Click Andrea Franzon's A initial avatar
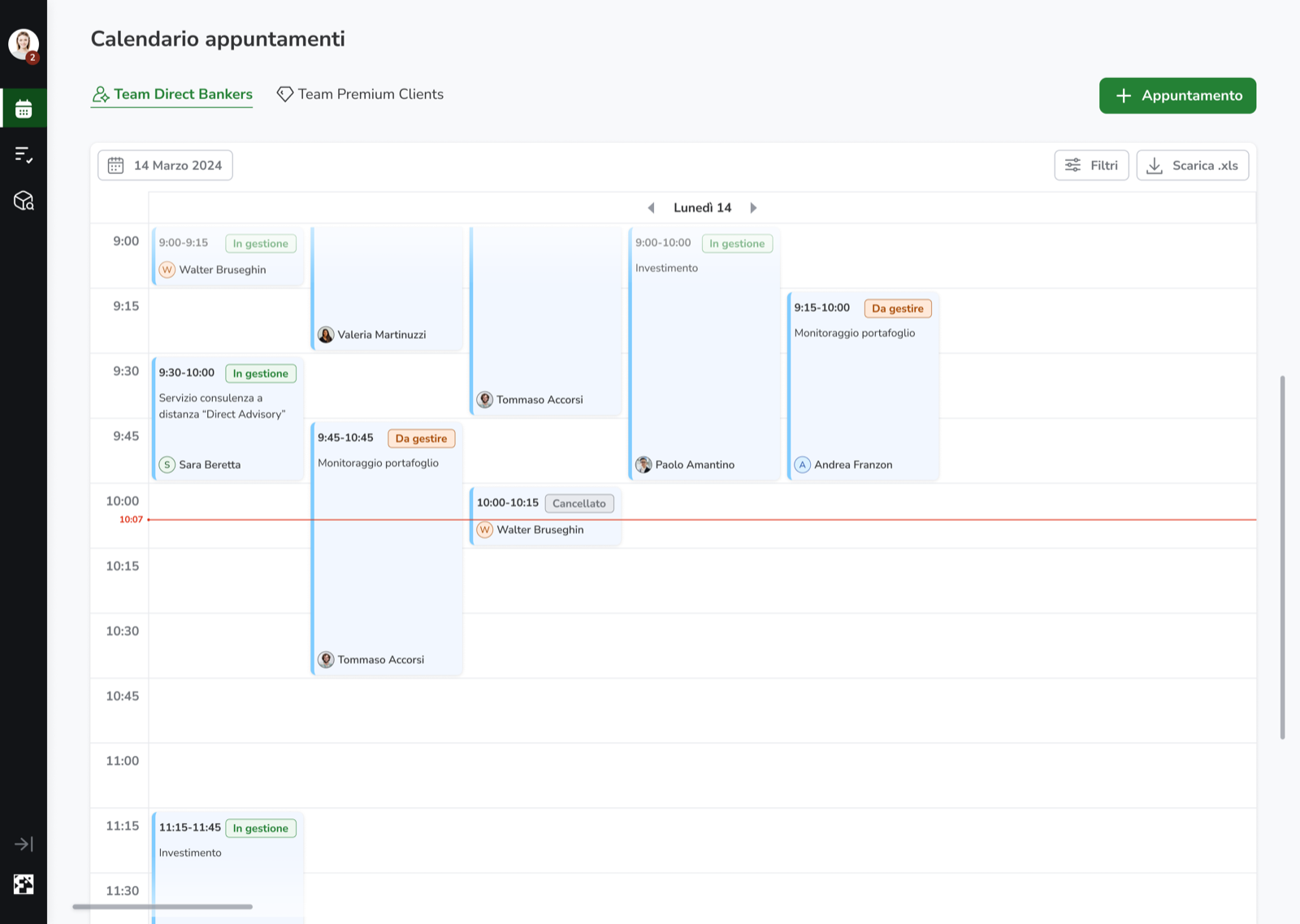This screenshot has height=924, width=1300. pos(803,465)
